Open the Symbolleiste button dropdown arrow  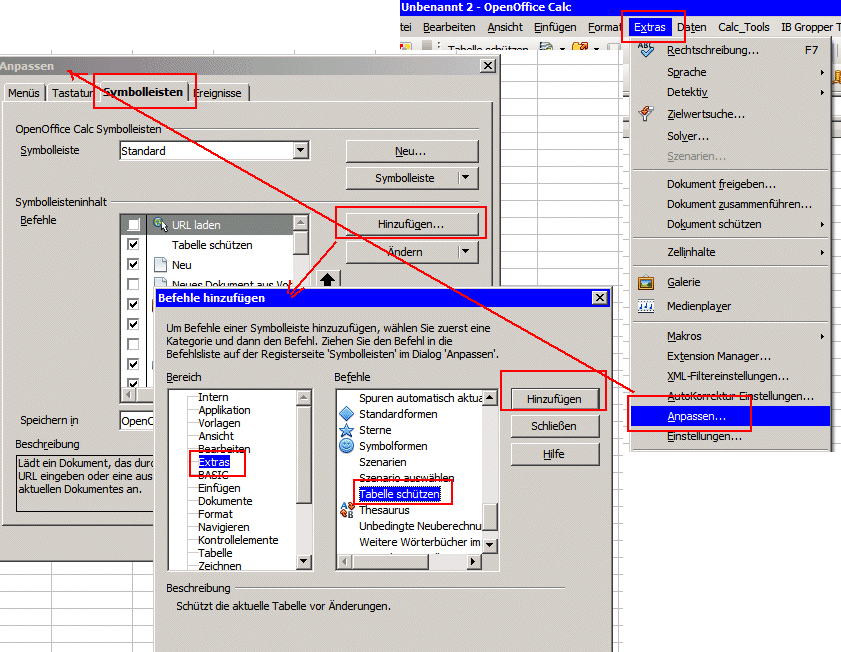[466, 177]
